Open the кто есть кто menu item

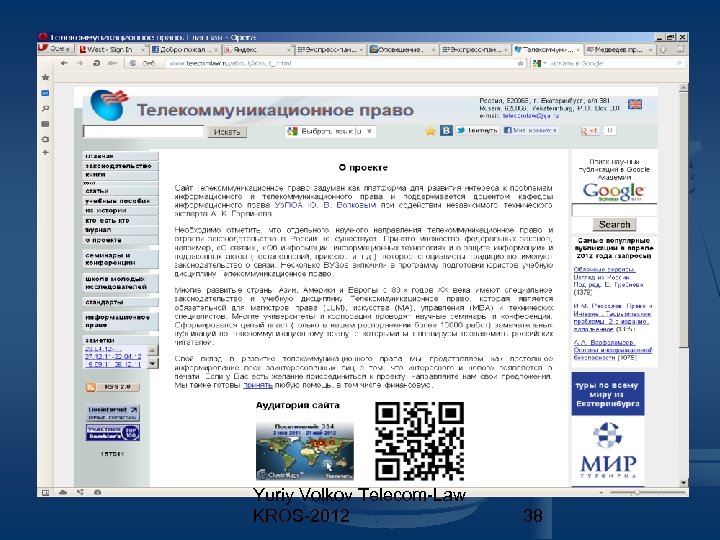click(120, 220)
